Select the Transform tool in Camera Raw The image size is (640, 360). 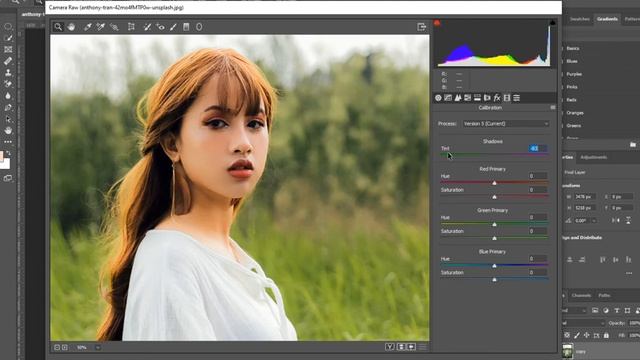click(x=131, y=27)
